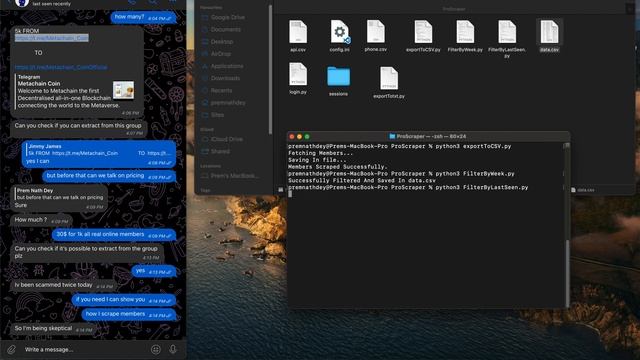The width and height of the screenshot is (640, 360).
Task: Open Google Drive in Finder sidebar
Action: pyautogui.click(x=223, y=18)
